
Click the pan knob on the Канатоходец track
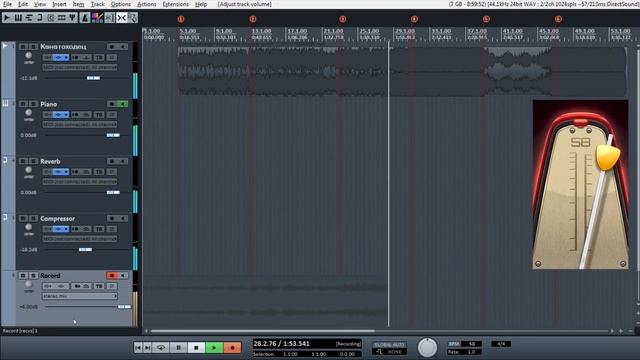(29, 56)
